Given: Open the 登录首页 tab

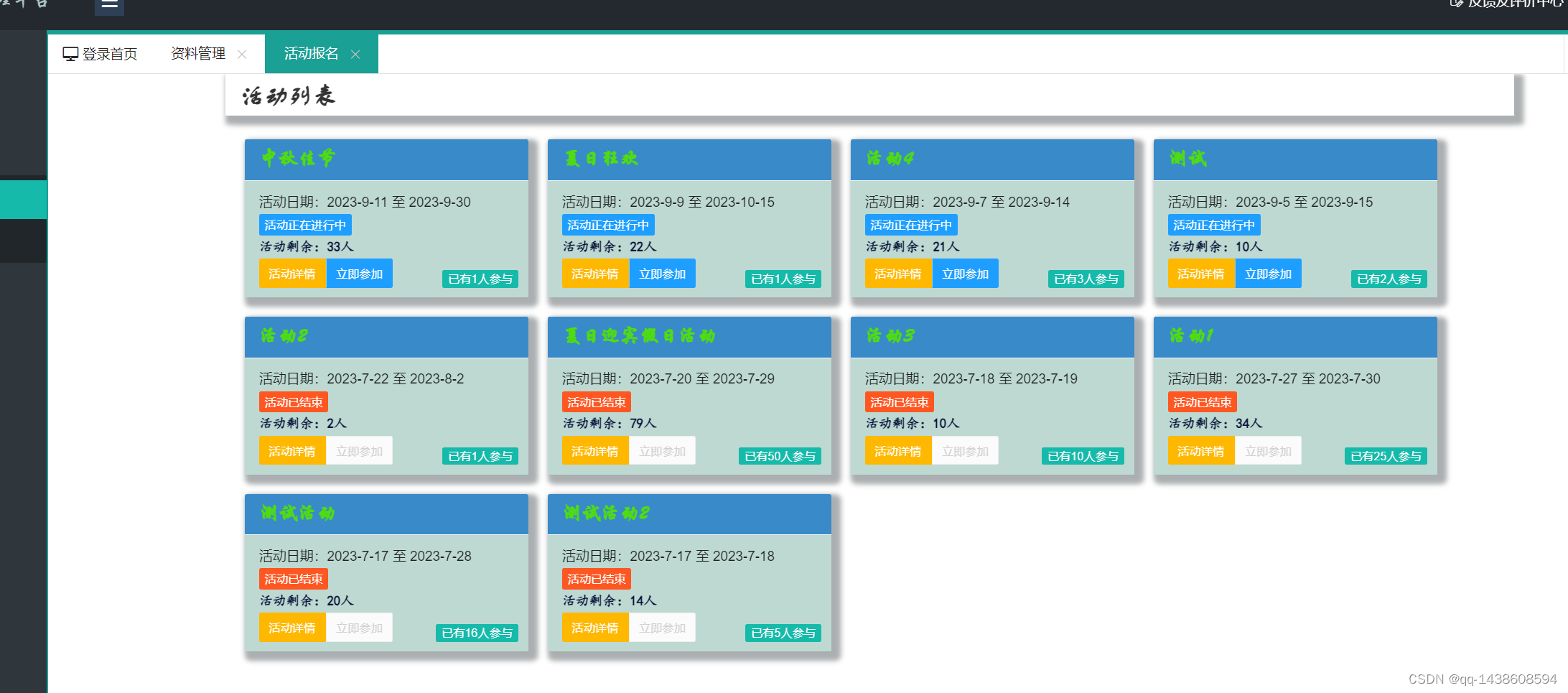Looking at the screenshot, I should coord(101,54).
